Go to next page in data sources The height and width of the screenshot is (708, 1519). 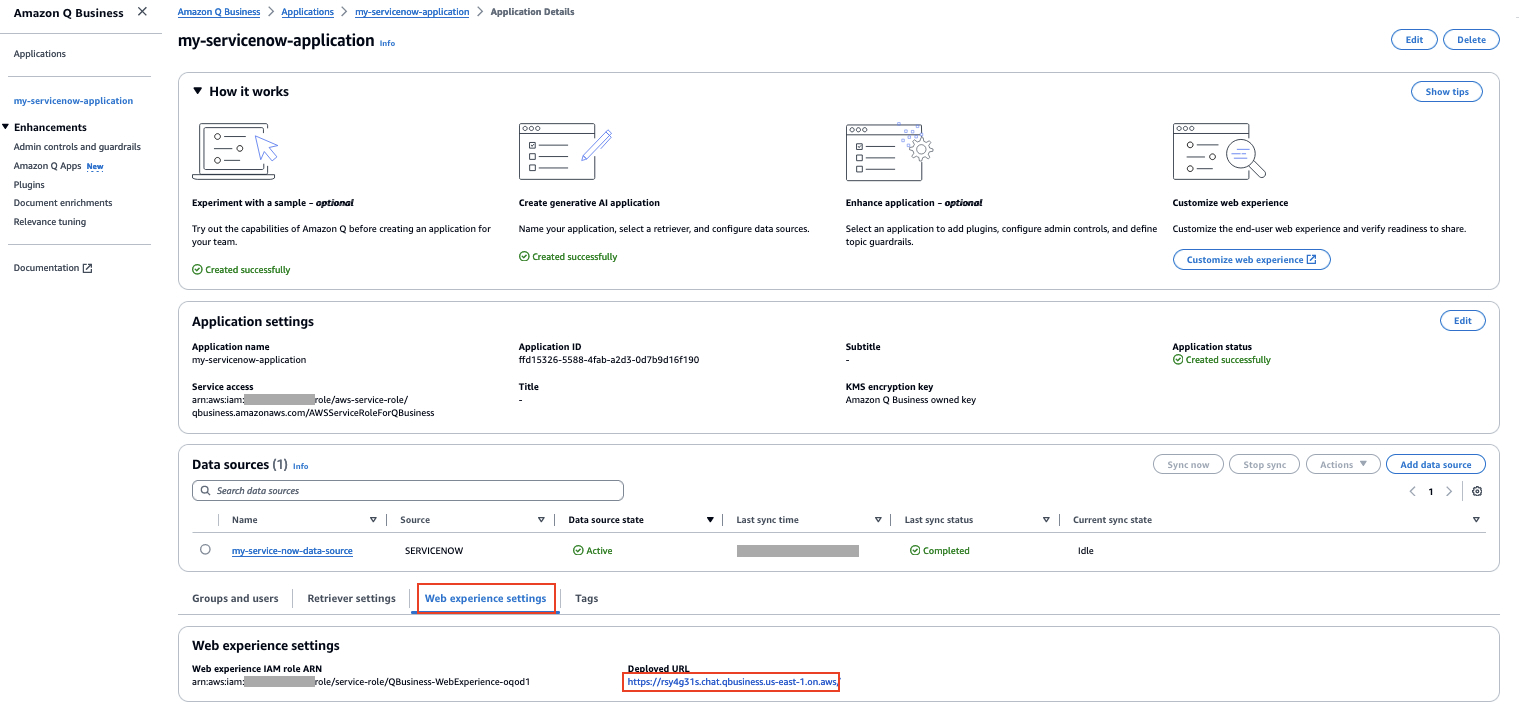coord(1449,491)
